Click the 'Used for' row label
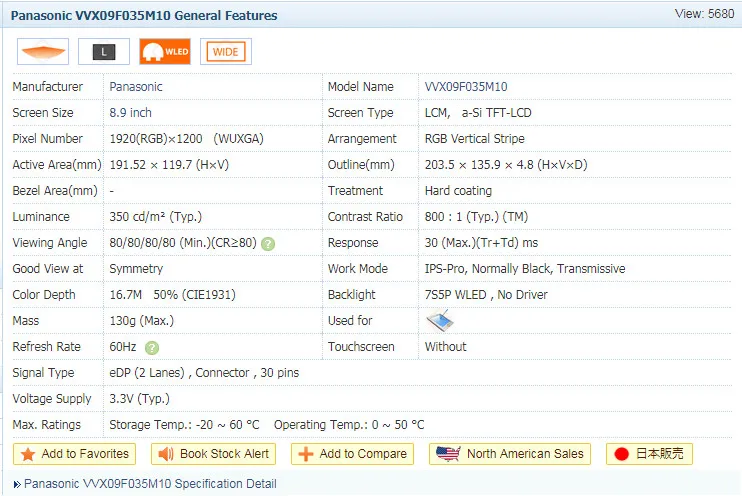 tap(350, 321)
